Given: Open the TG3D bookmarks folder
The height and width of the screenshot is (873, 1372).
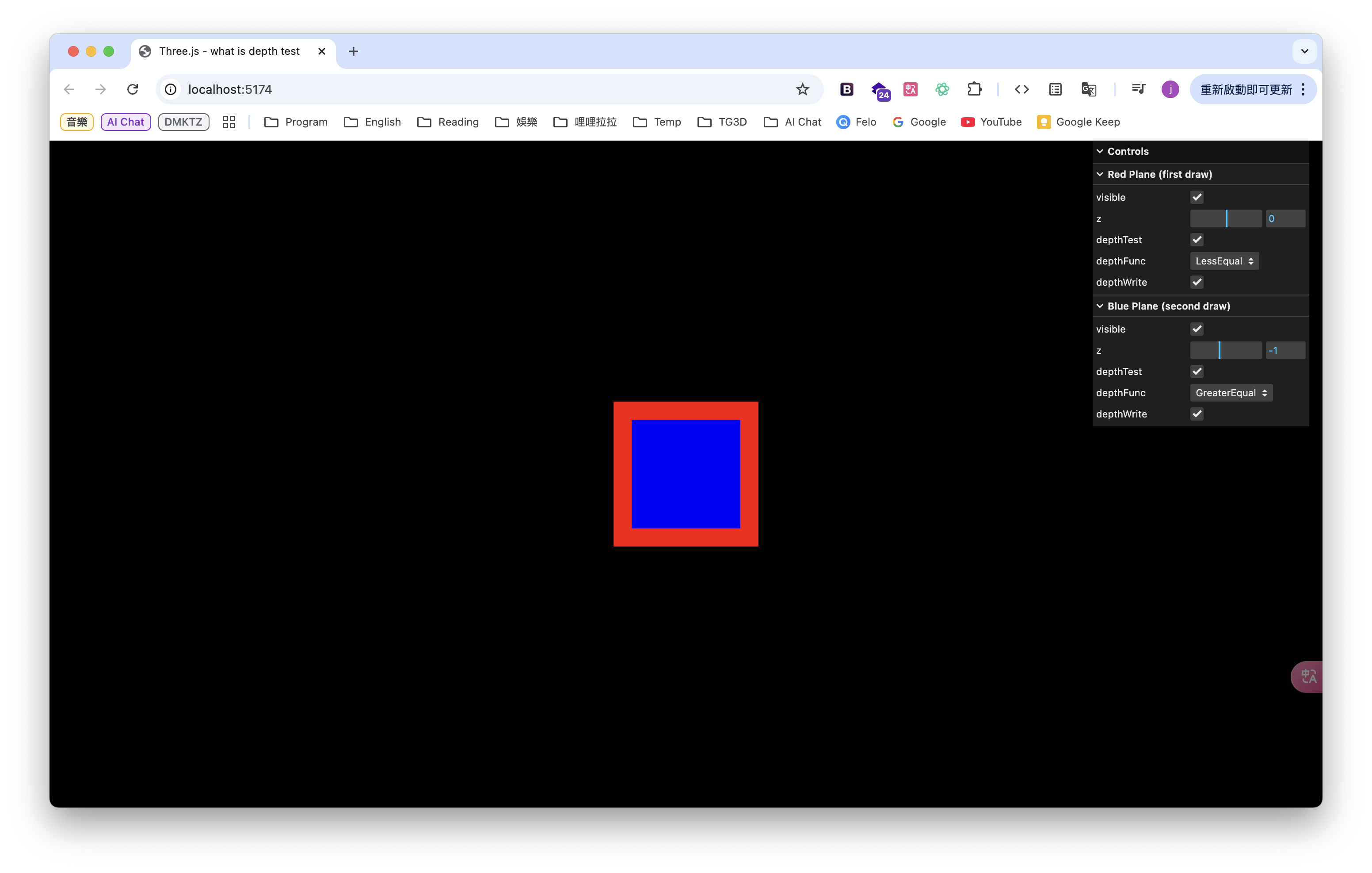Looking at the screenshot, I should 722,122.
